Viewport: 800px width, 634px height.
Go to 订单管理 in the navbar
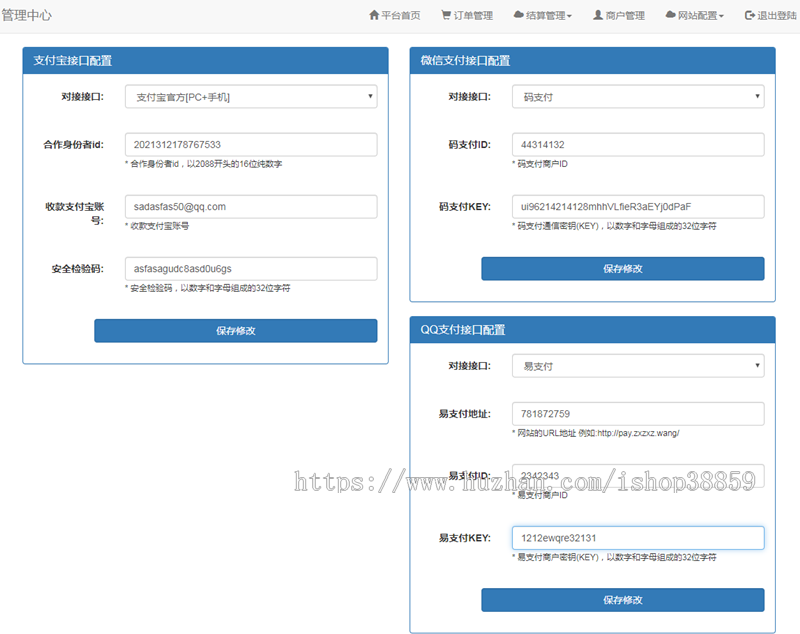[467, 16]
